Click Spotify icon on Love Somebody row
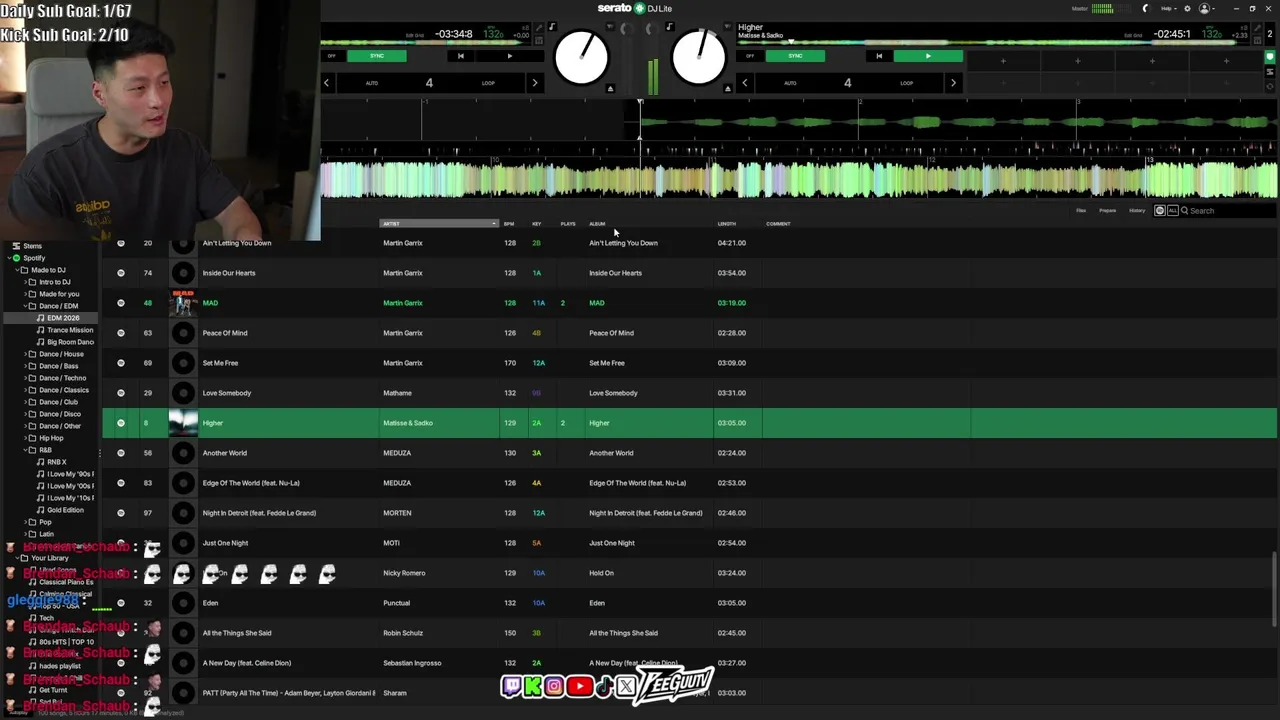 [x=121, y=393]
